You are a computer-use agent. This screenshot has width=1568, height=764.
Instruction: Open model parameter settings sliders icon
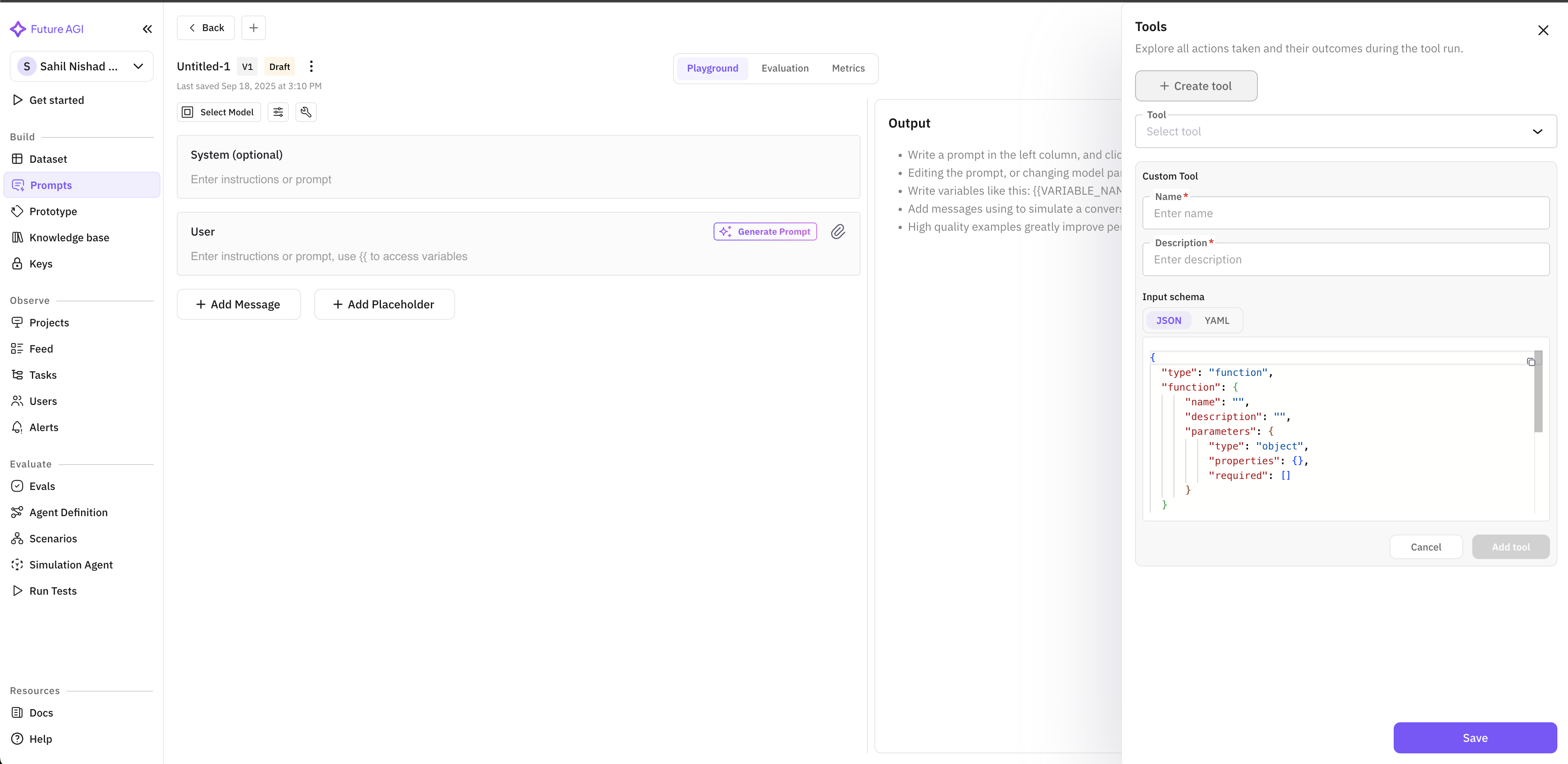coord(278,112)
